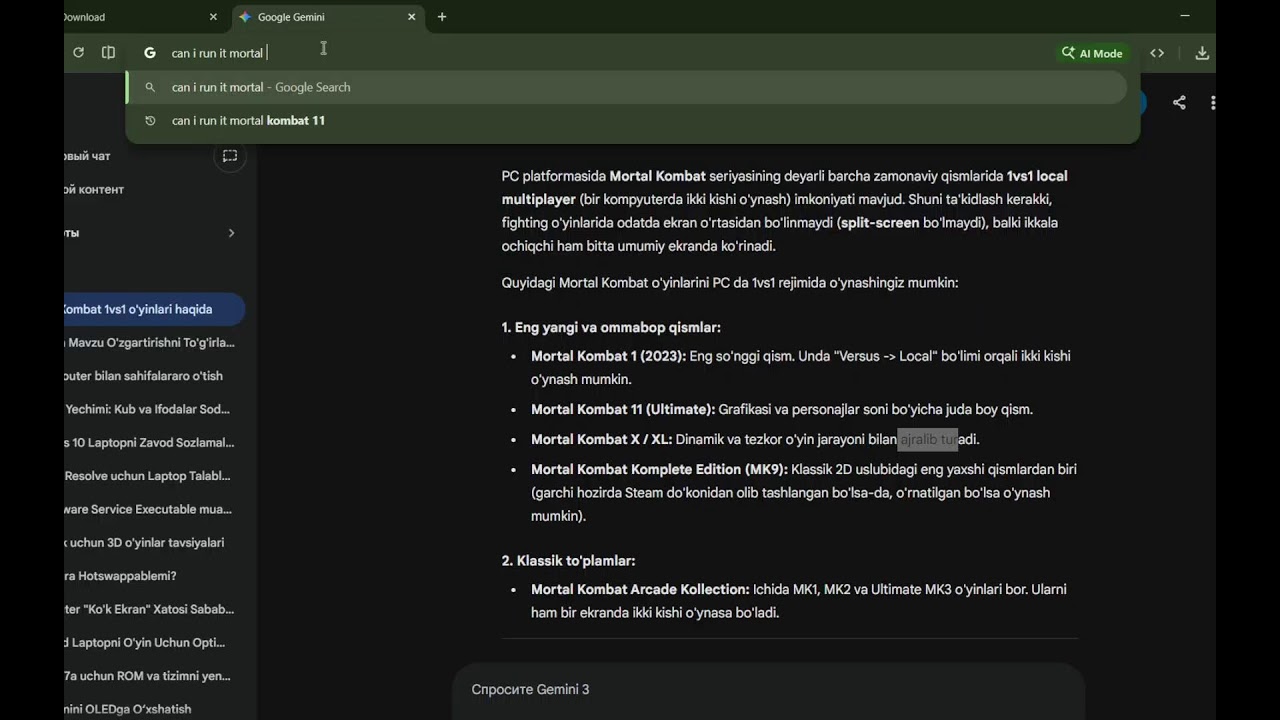This screenshot has height=720, width=1280.
Task: Click 'Mortal Kombat 11 (Ultimate):' bold text
Action: (623, 409)
